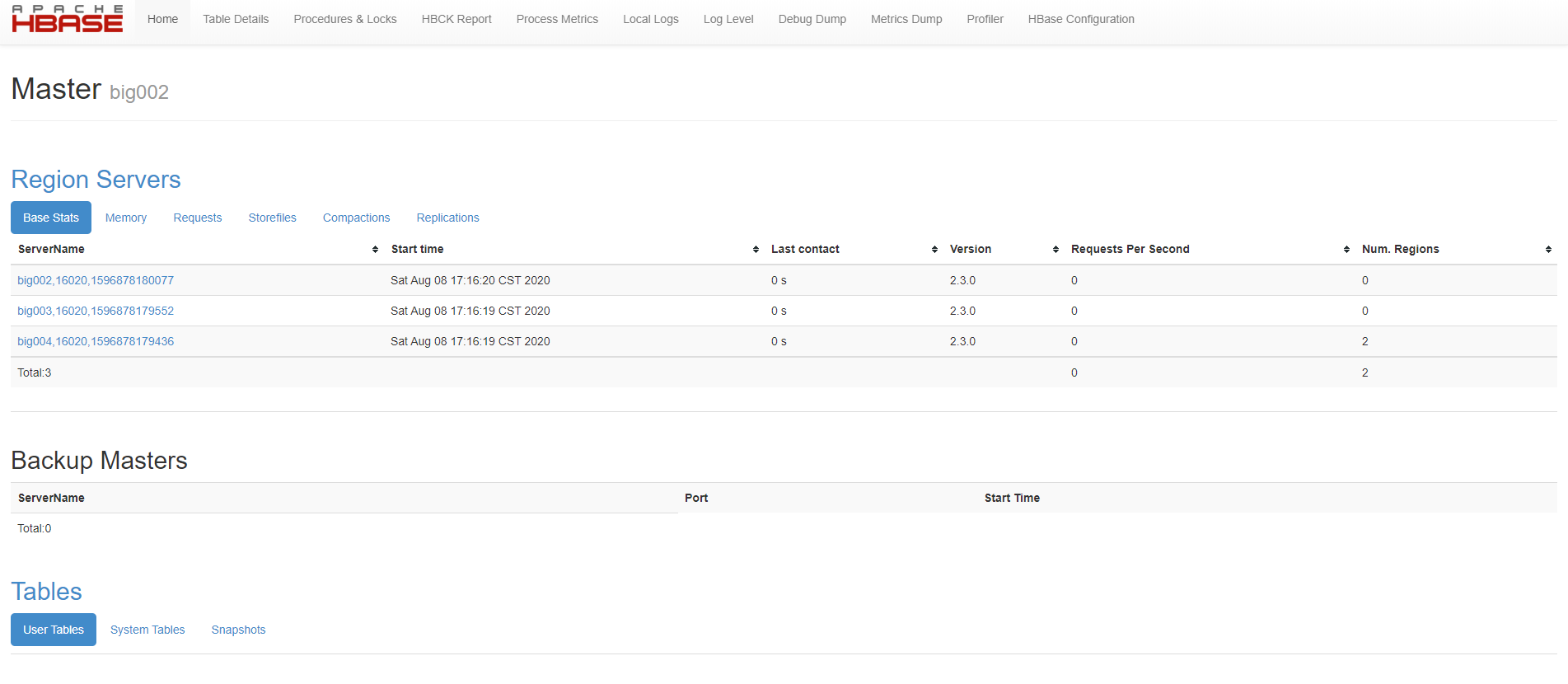1568x684 pixels.
Task: Open the HBCK Report page
Action: coord(456,19)
